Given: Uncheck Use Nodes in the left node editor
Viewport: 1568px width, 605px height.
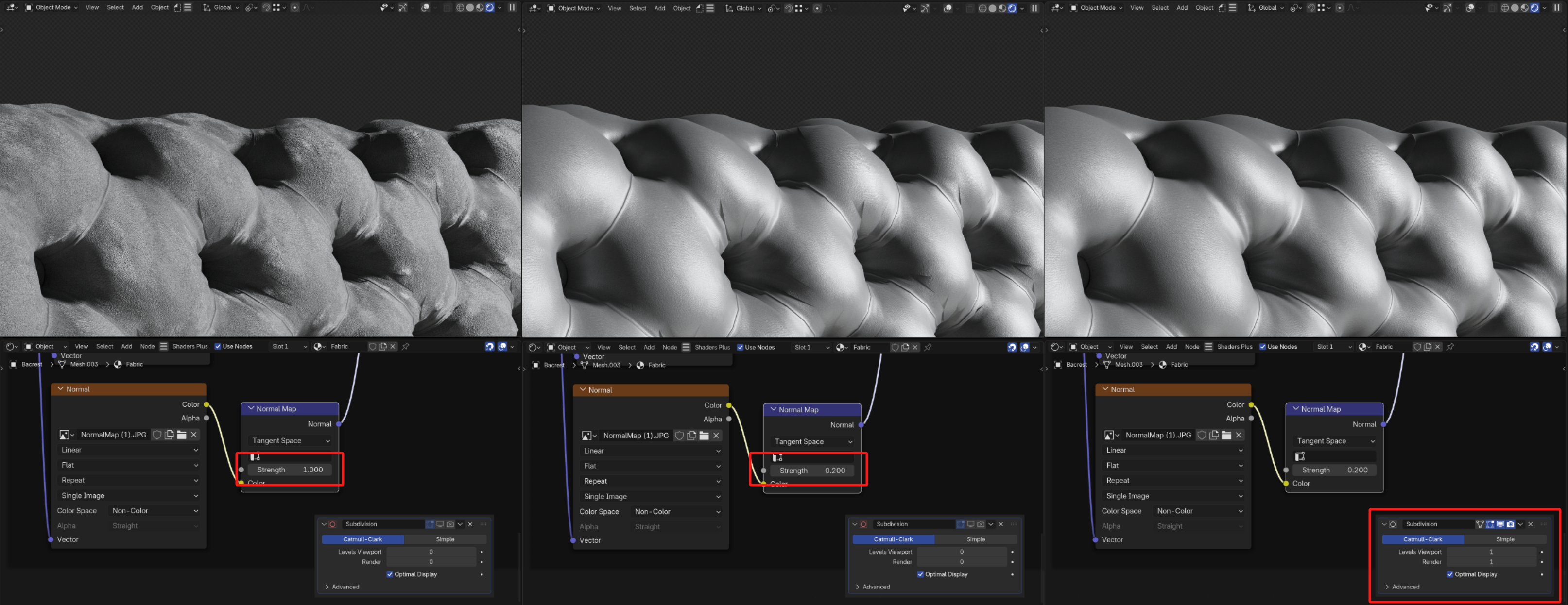Looking at the screenshot, I should point(218,347).
